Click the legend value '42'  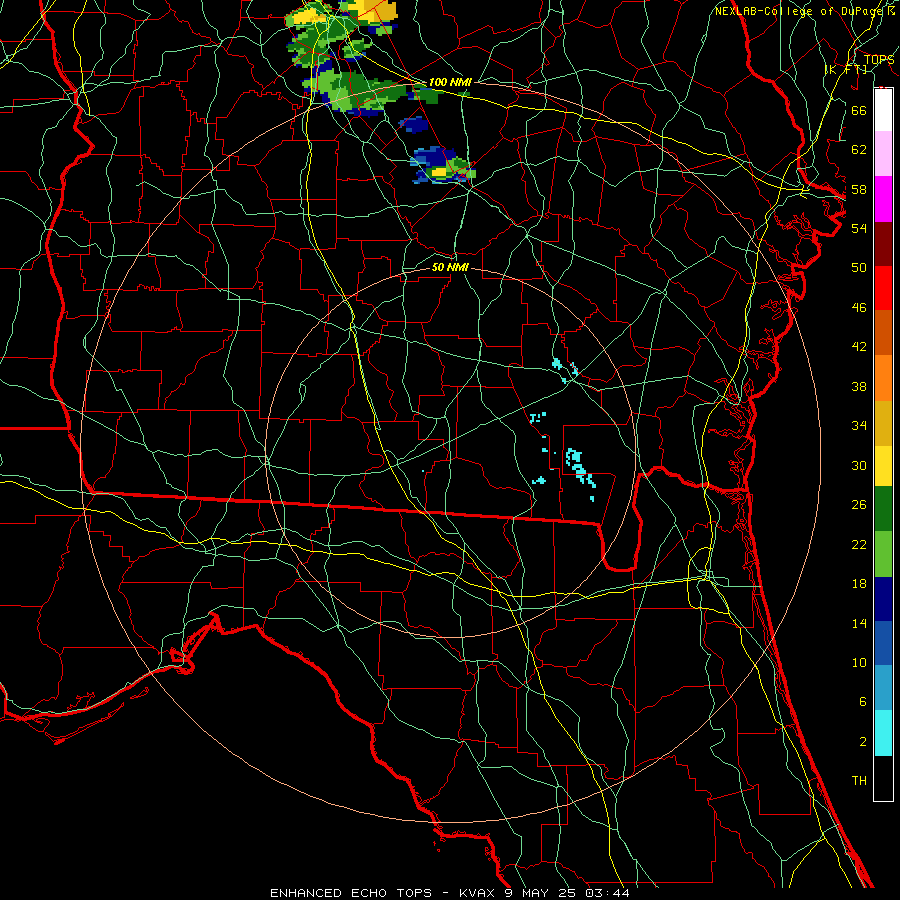[859, 347]
